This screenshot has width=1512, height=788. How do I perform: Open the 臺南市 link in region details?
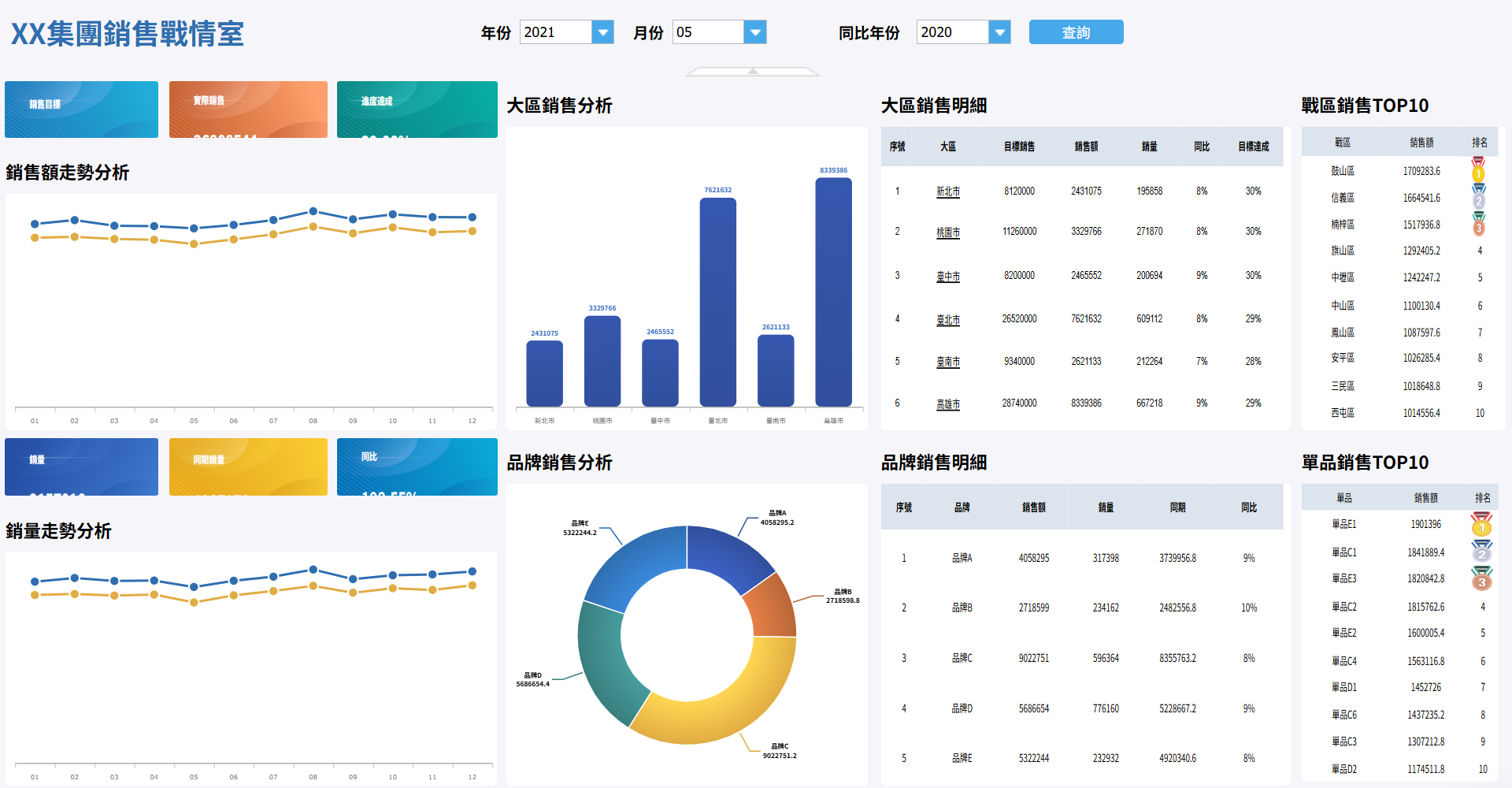[x=948, y=362]
